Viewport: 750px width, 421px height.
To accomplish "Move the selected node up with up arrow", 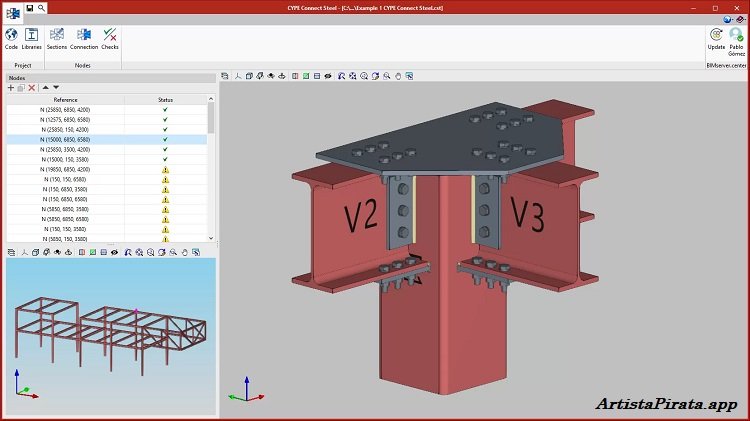I will pyautogui.click(x=45, y=88).
